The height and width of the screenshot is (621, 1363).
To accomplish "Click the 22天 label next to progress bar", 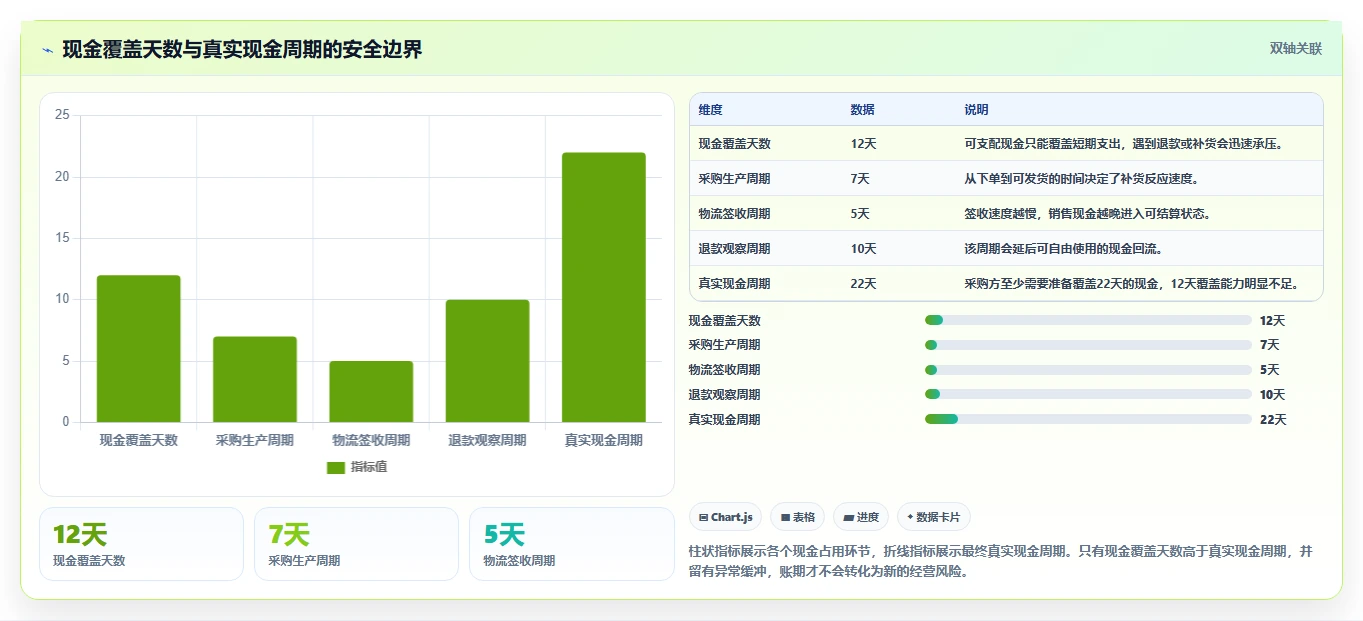I will [1273, 419].
